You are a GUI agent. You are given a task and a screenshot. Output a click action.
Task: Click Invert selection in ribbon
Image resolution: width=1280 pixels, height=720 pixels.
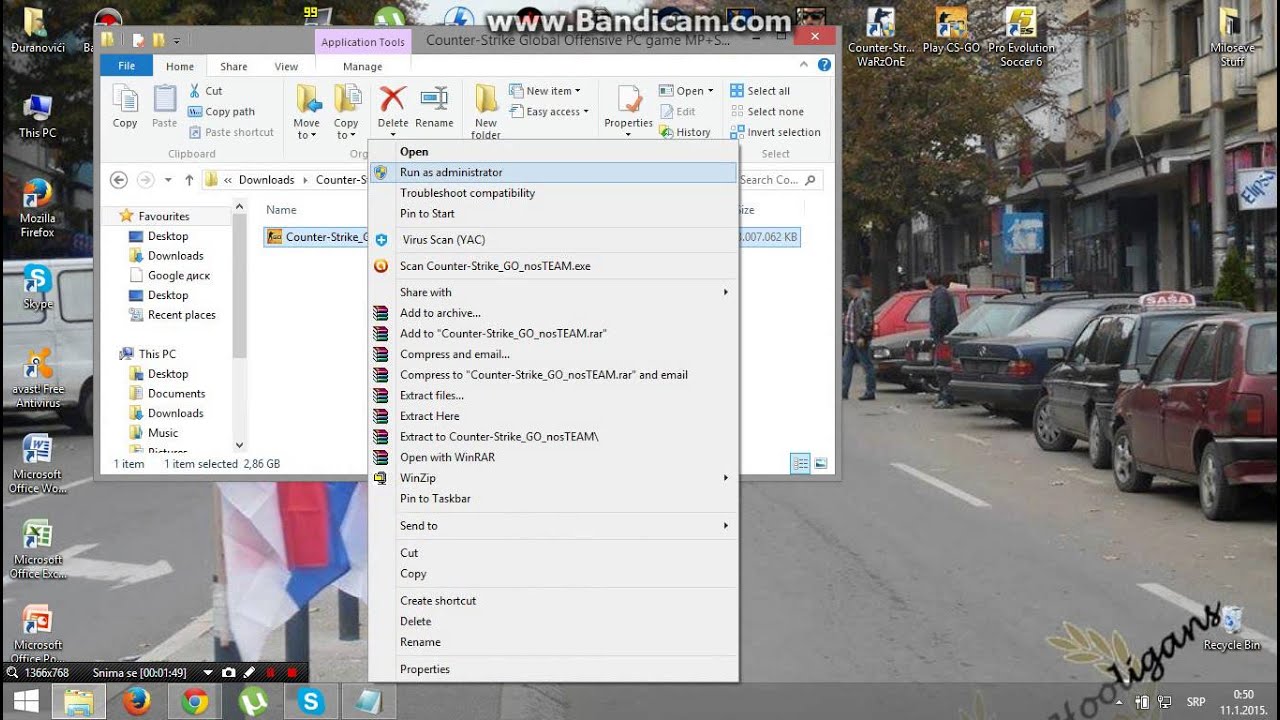tap(775, 132)
